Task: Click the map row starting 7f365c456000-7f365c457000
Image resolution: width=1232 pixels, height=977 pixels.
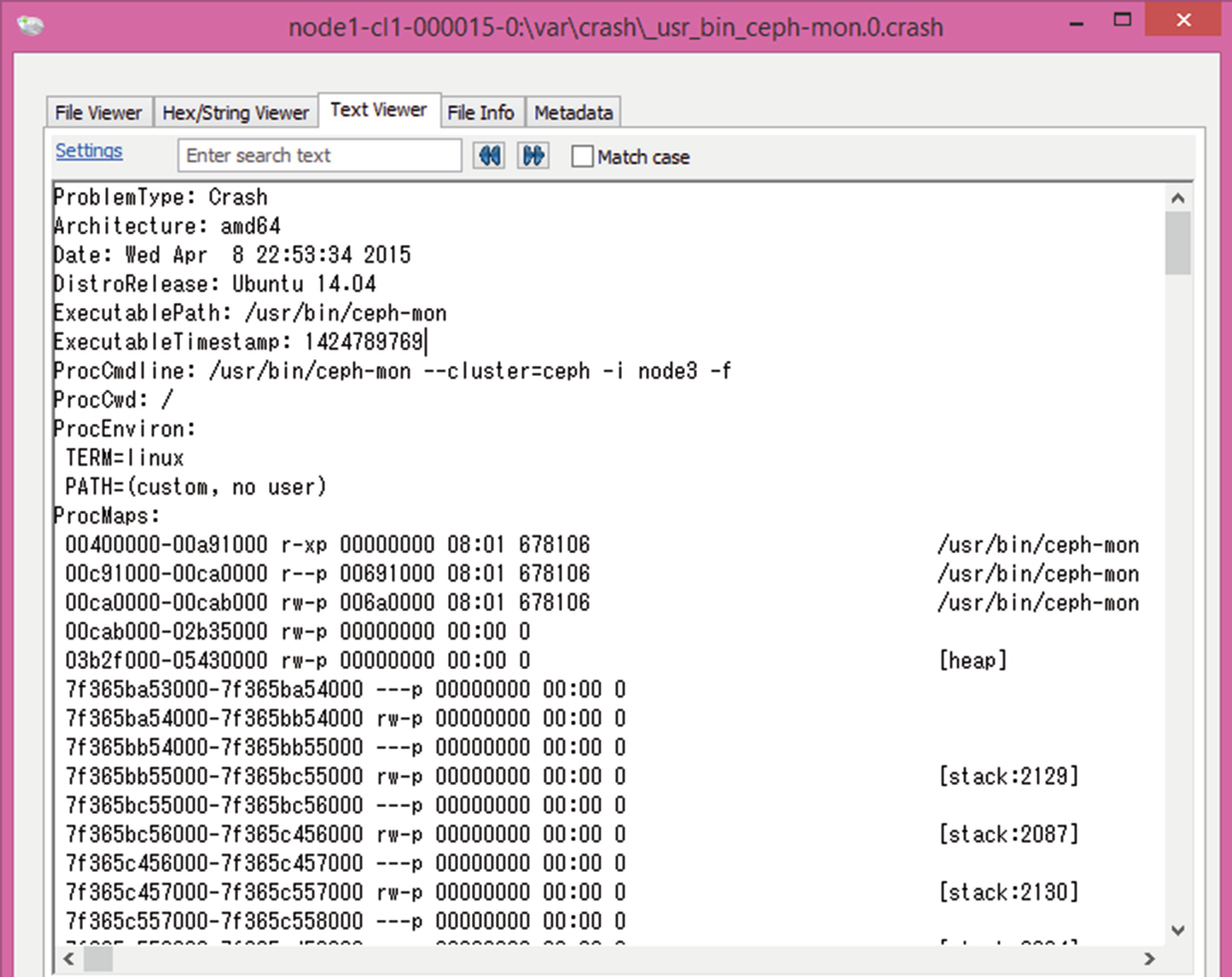Action: pos(346,863)
